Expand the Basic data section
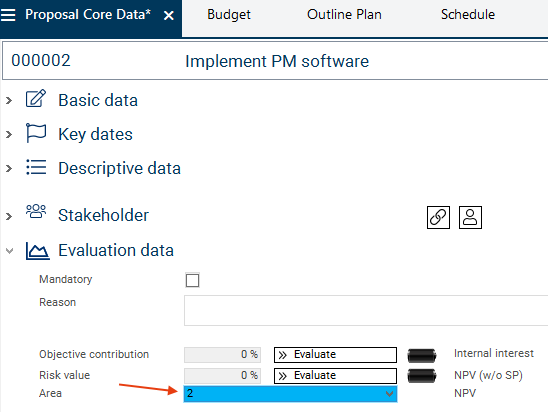Viewport: 548px width, 412px height. [9, 101]
